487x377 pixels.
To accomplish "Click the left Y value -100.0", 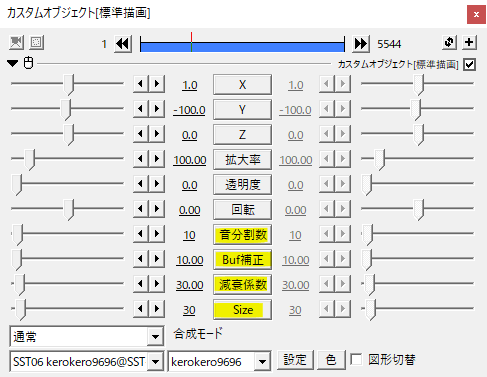I will click(x=189, y=110).
